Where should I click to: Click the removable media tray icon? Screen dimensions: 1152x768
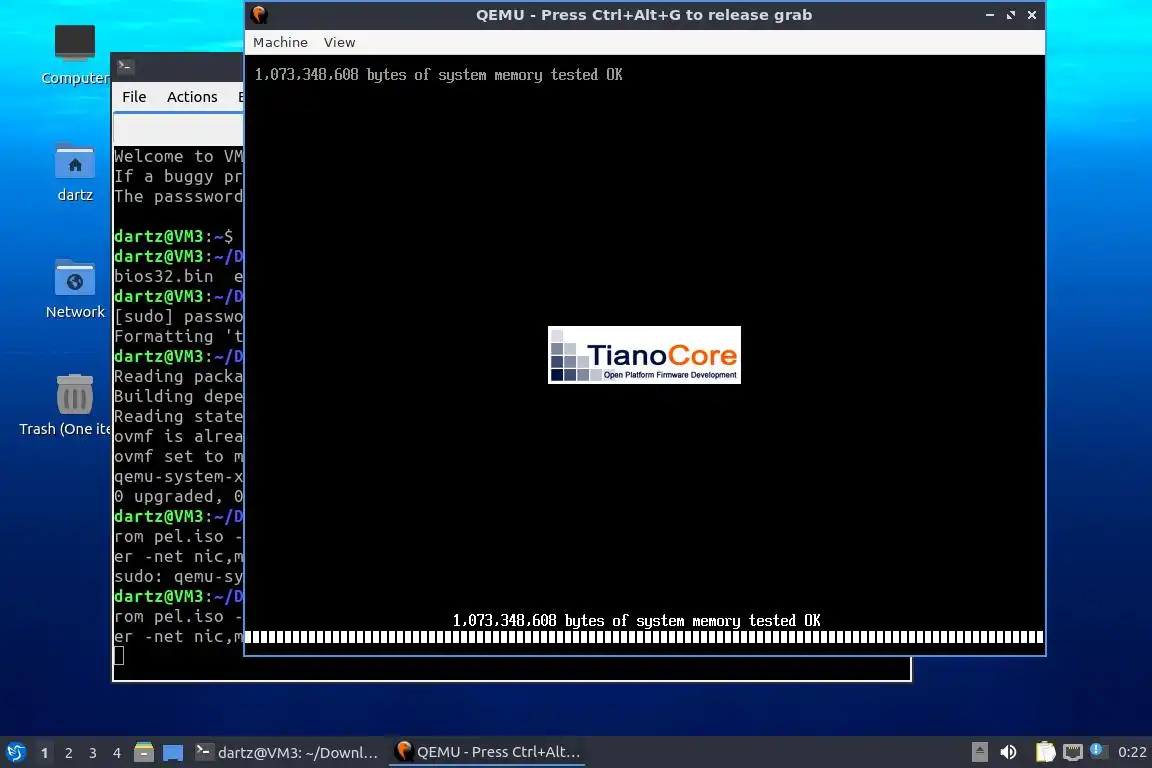point(979,753)
